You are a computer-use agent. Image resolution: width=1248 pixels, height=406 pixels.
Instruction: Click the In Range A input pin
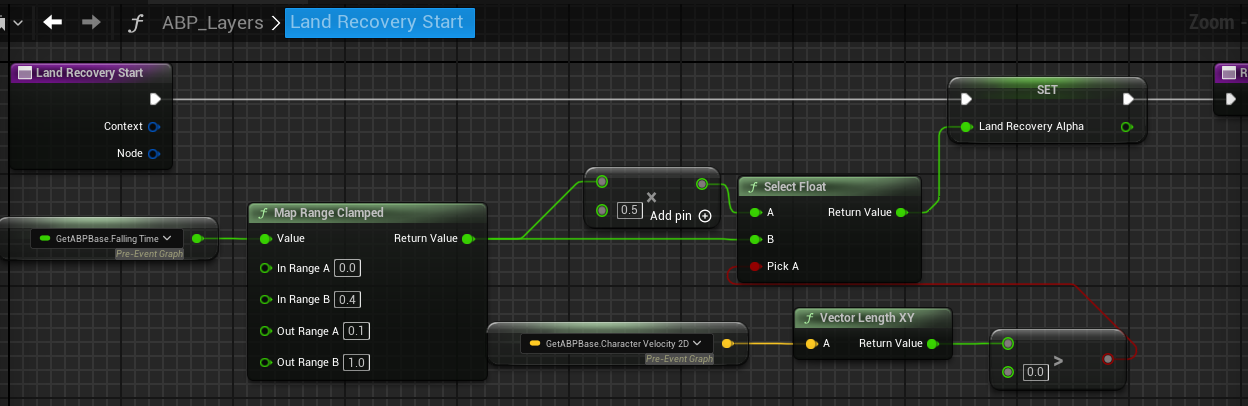[265, 269]
